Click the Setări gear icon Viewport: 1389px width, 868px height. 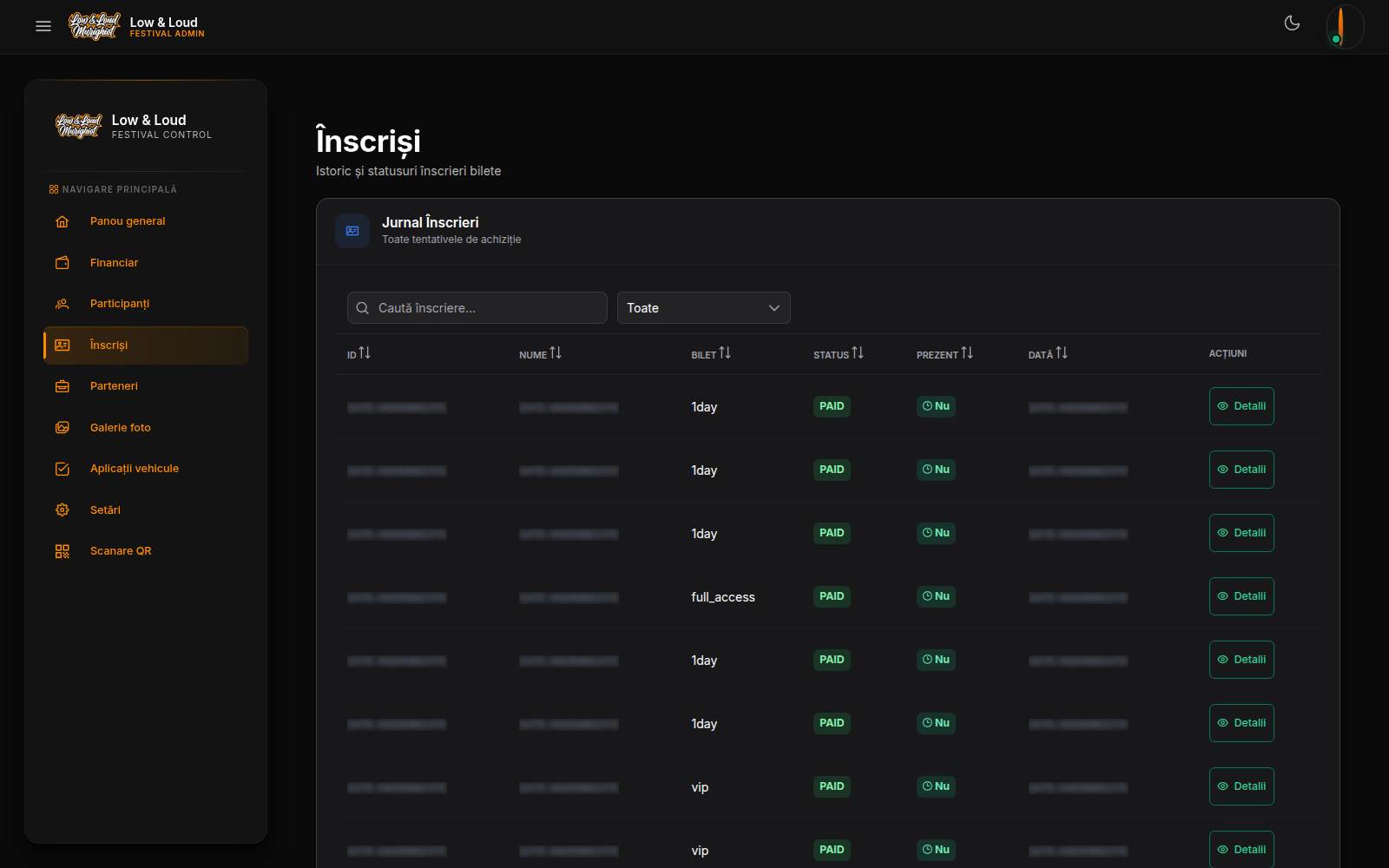pyautogui.click(x=63, y=510)
